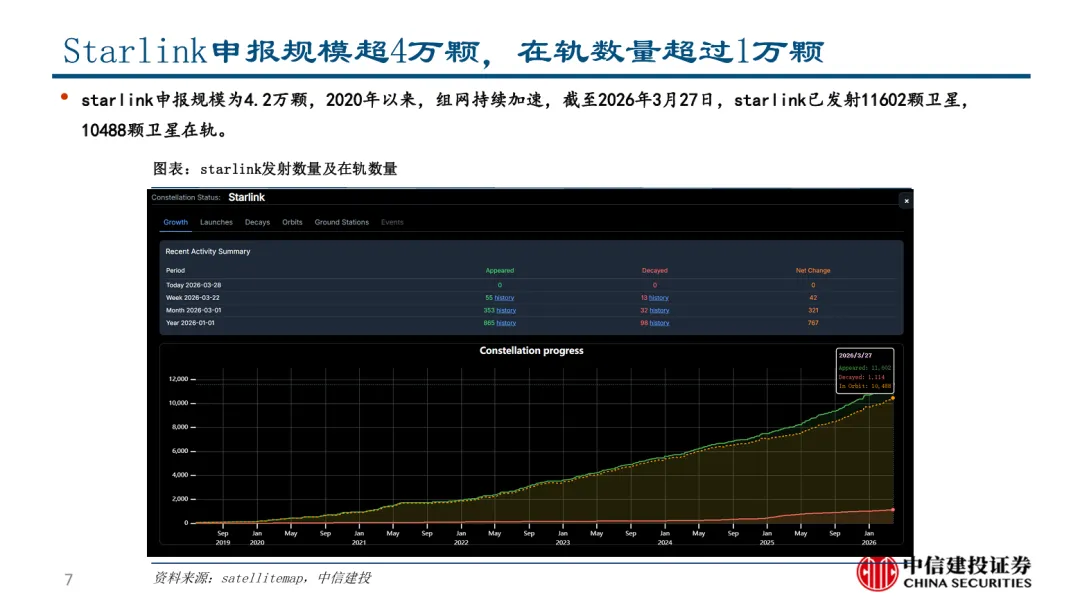Click the slide page number 7
Screen dimensions: 1080x604
click(68, 580)
